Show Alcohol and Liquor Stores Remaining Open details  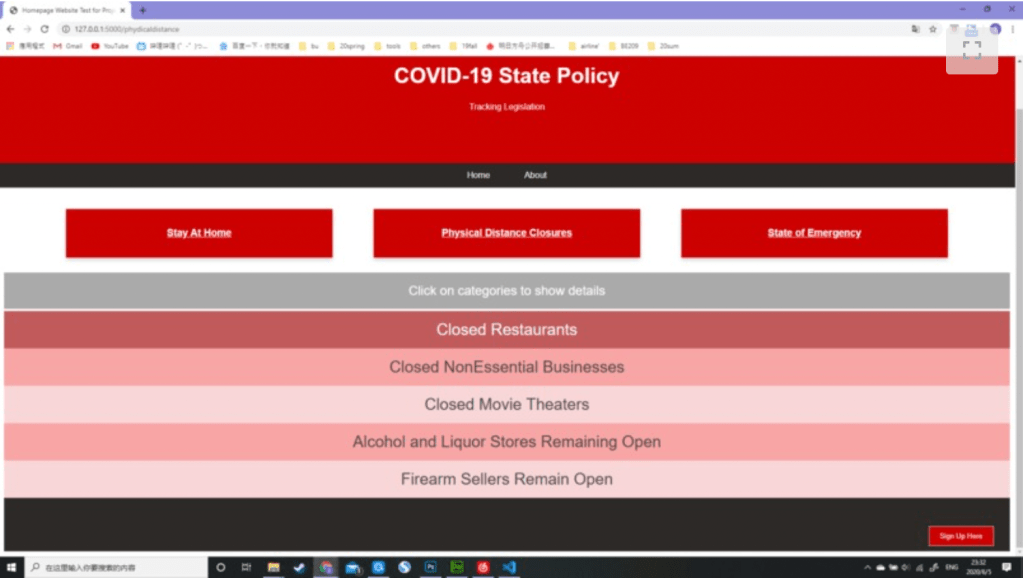(506, 442)
